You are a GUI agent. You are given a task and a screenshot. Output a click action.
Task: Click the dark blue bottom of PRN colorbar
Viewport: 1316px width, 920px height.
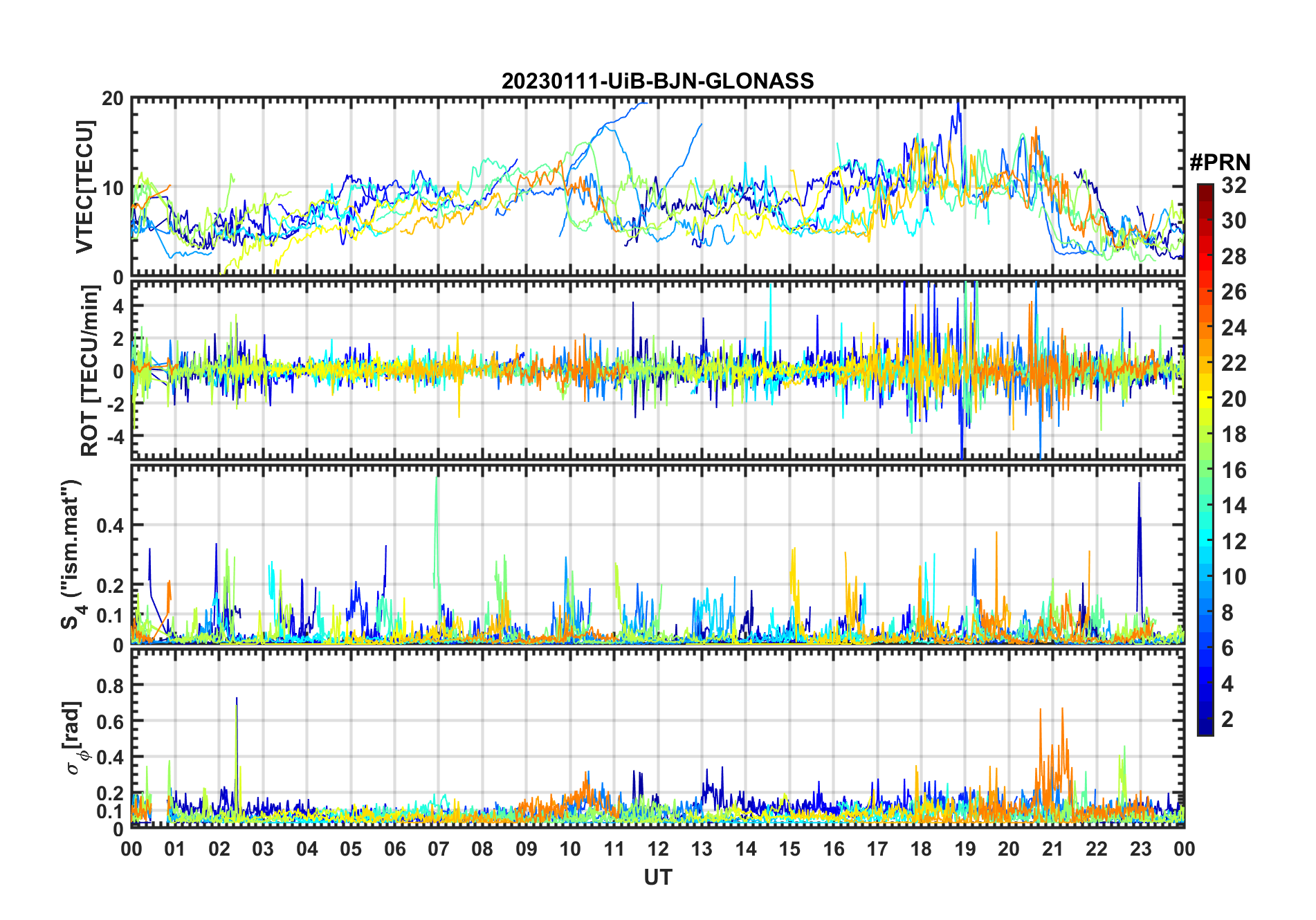click(x=1205, y=726)
